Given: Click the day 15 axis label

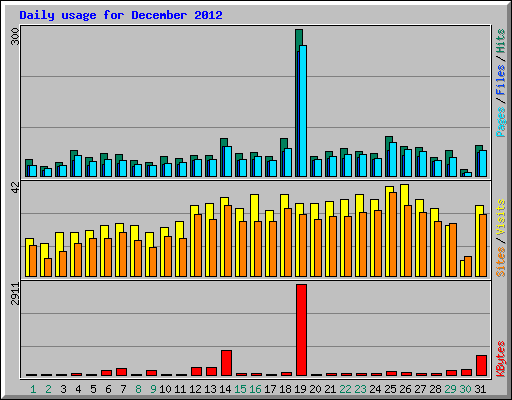Looking at the screenshot, I should click(x=240, y=389).
